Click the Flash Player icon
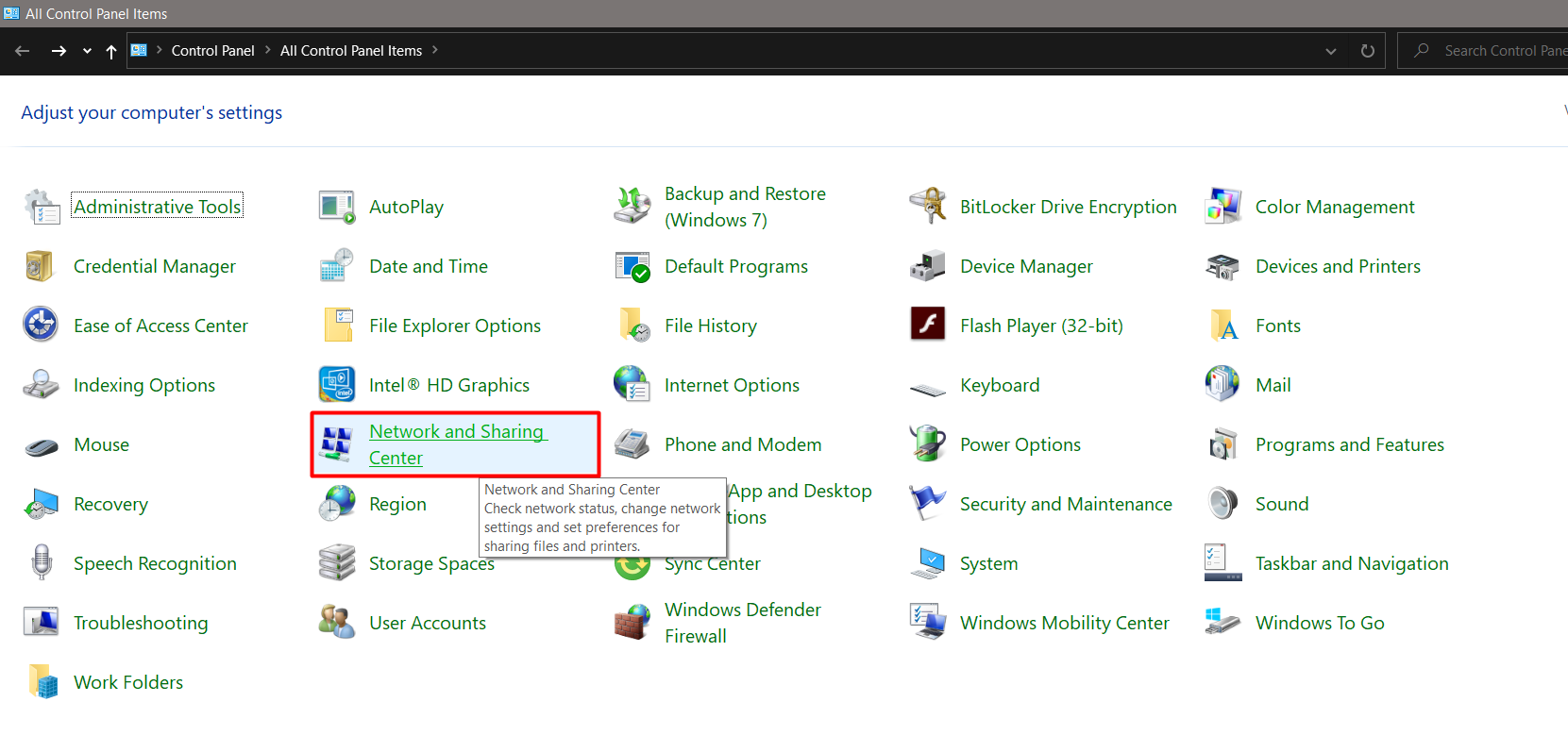 (x=928, y=326)
